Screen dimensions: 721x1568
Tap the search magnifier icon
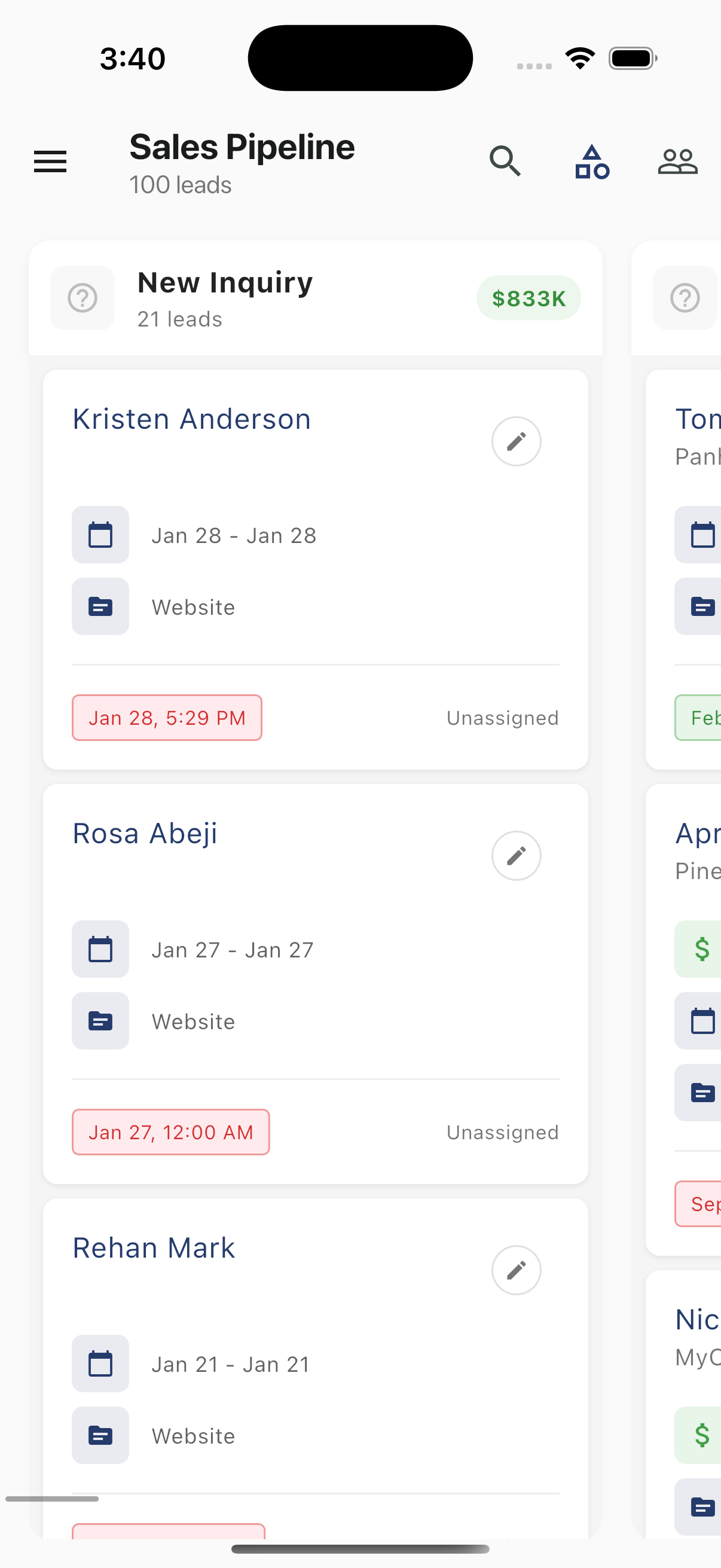coord(505,161)
